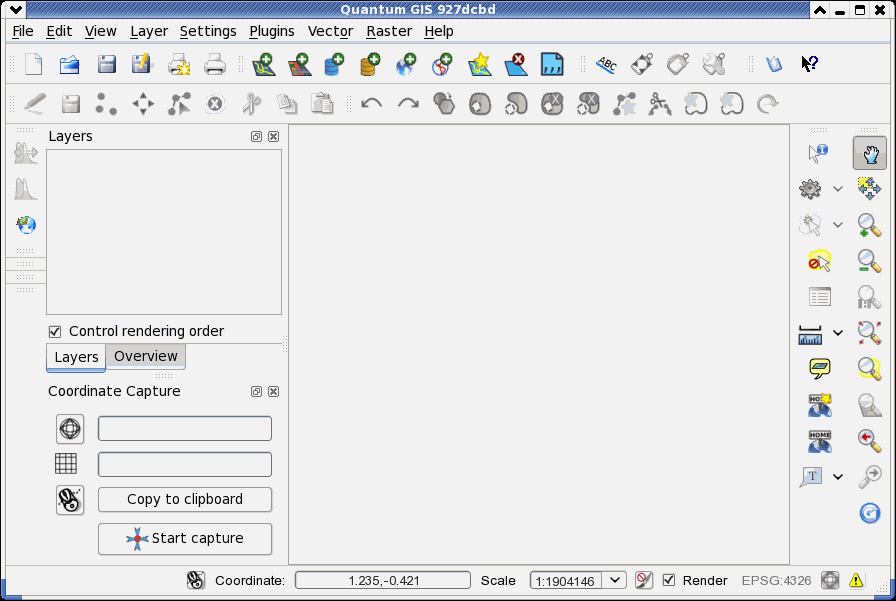
Task: Click the Zoom Last icon with red arrow
Action: point(869,440)
